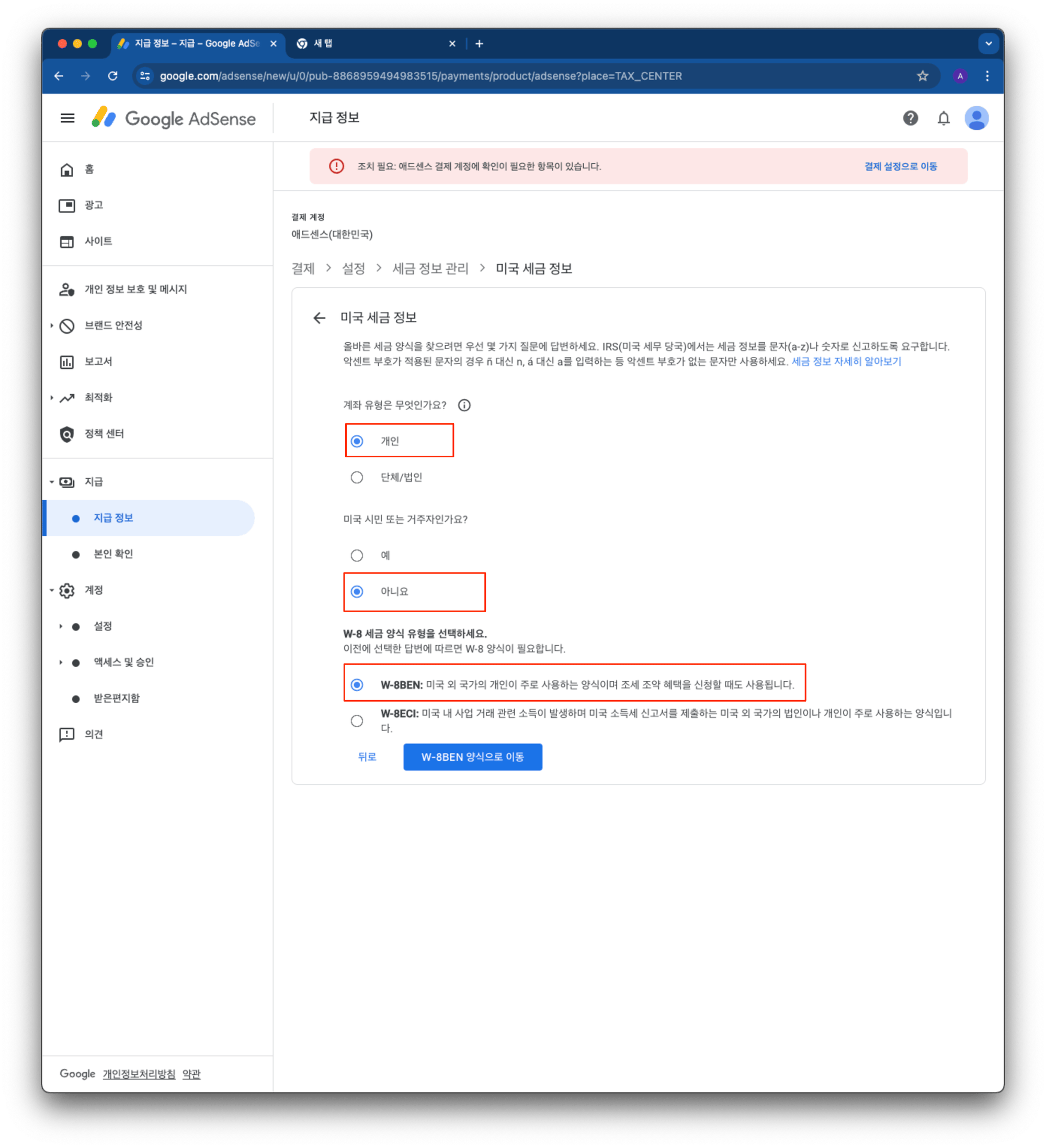The height and width of the screenshot is (1148, 1046).
Task: Expand the 액세스 및 승인 submenu arrow
Action: (x=60, y=663)
